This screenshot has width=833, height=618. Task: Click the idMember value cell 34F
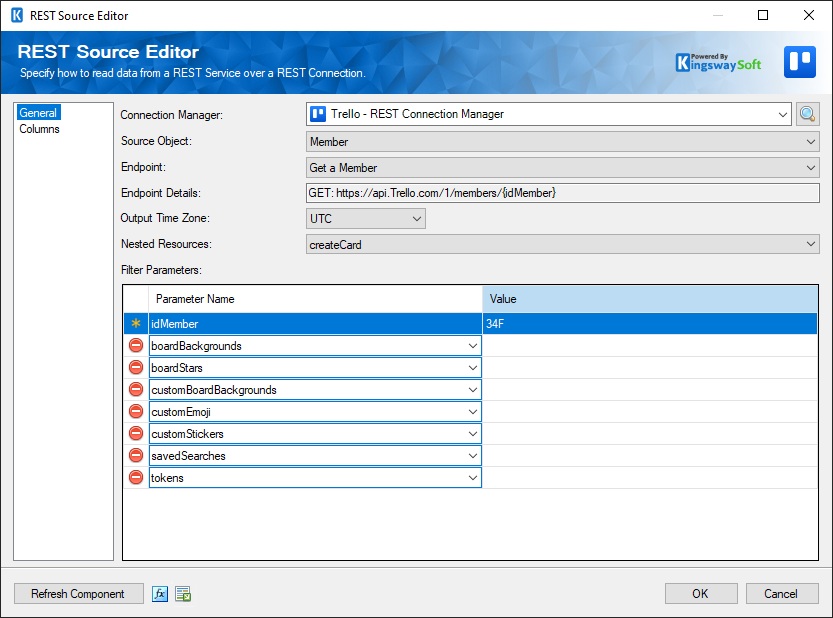tap(650, 324)
